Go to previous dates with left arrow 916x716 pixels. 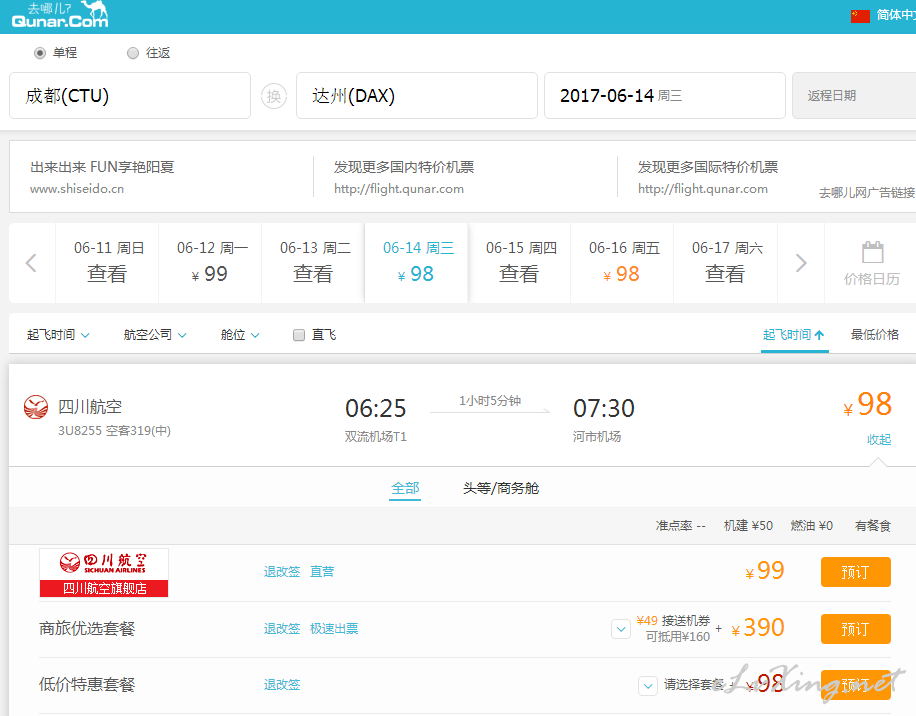[32, 263]
